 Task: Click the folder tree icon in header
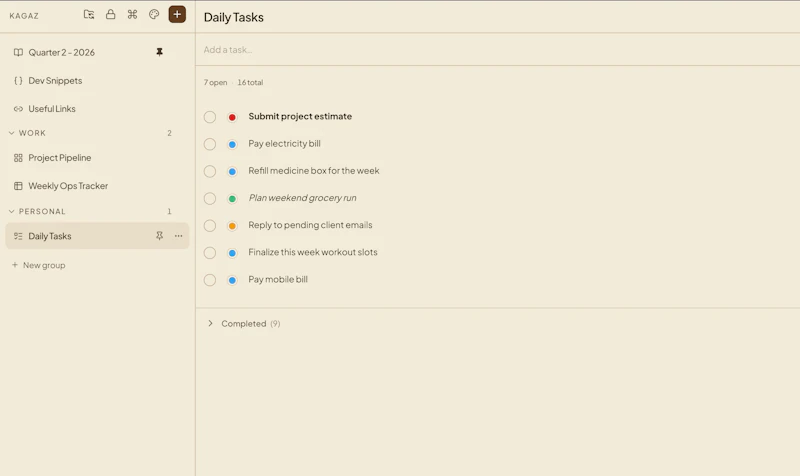click(89, 15)
